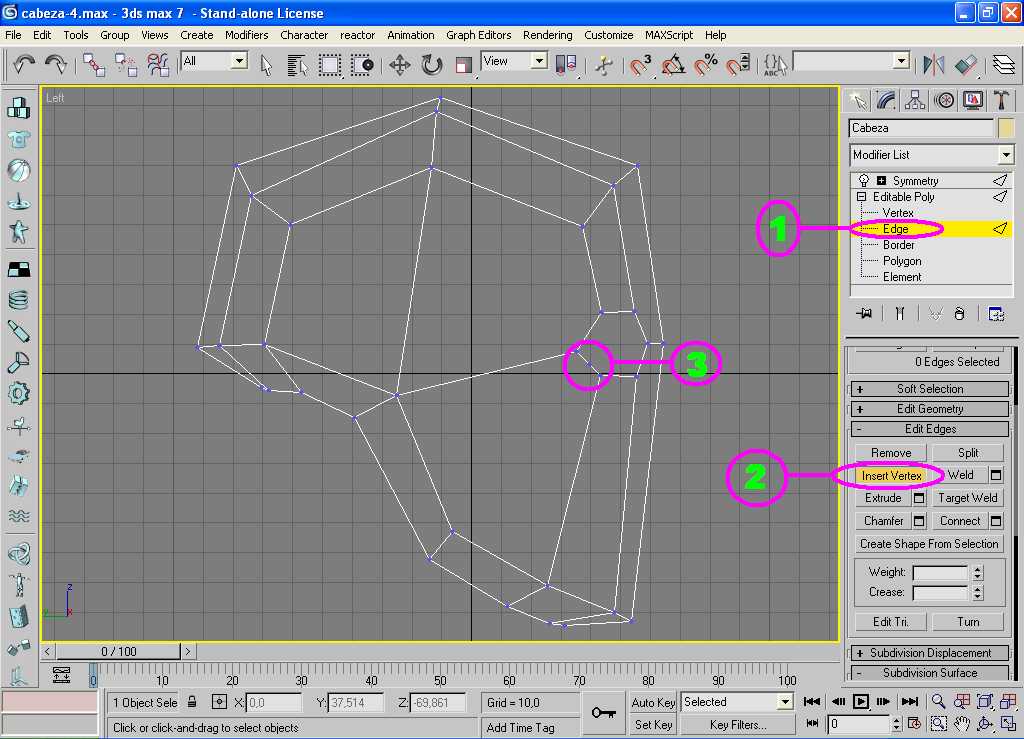Open the Rendering menu
The height and width of the screenshot is (739, 1024).
(x=547, y=35)
